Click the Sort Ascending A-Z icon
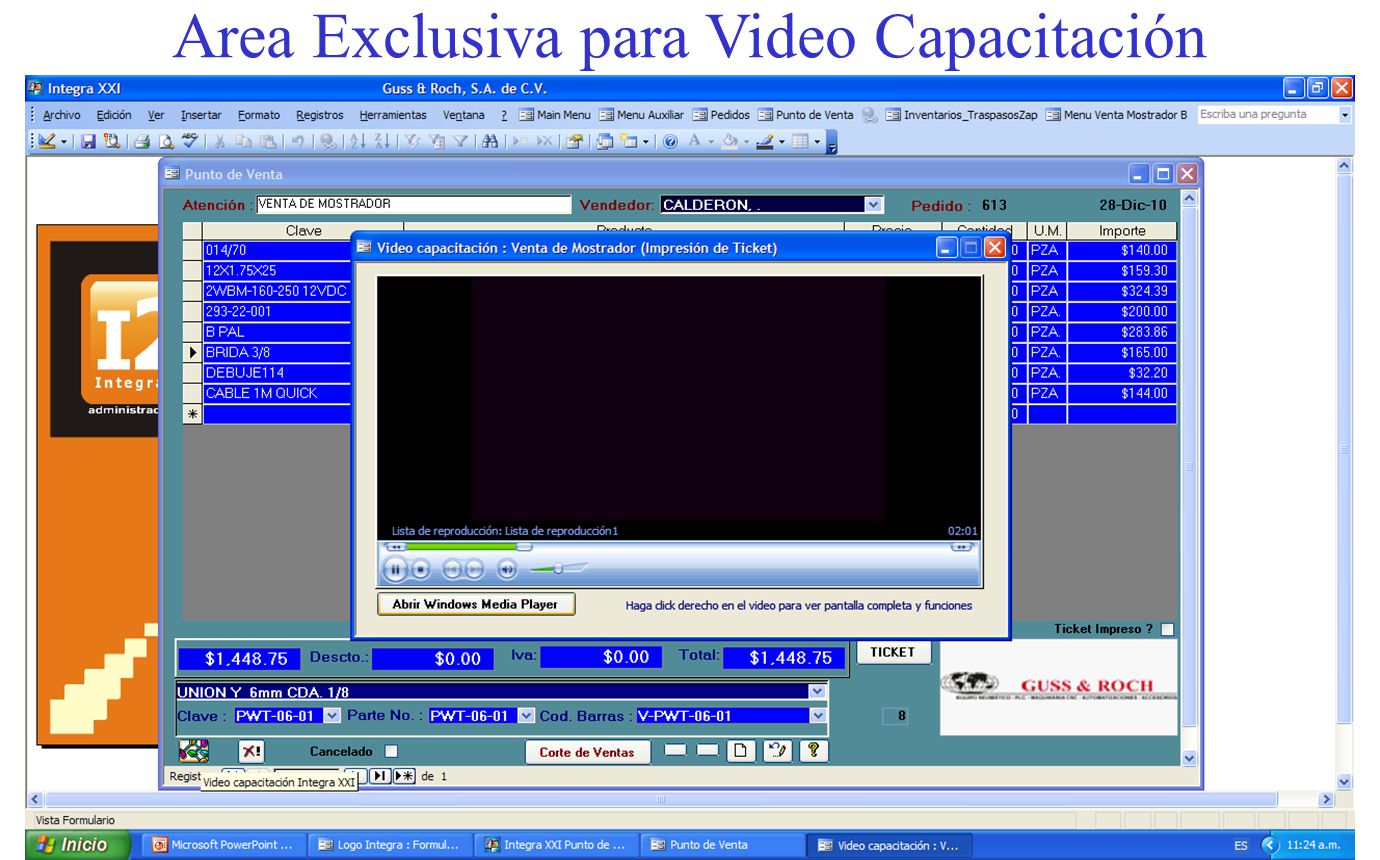 357,143
